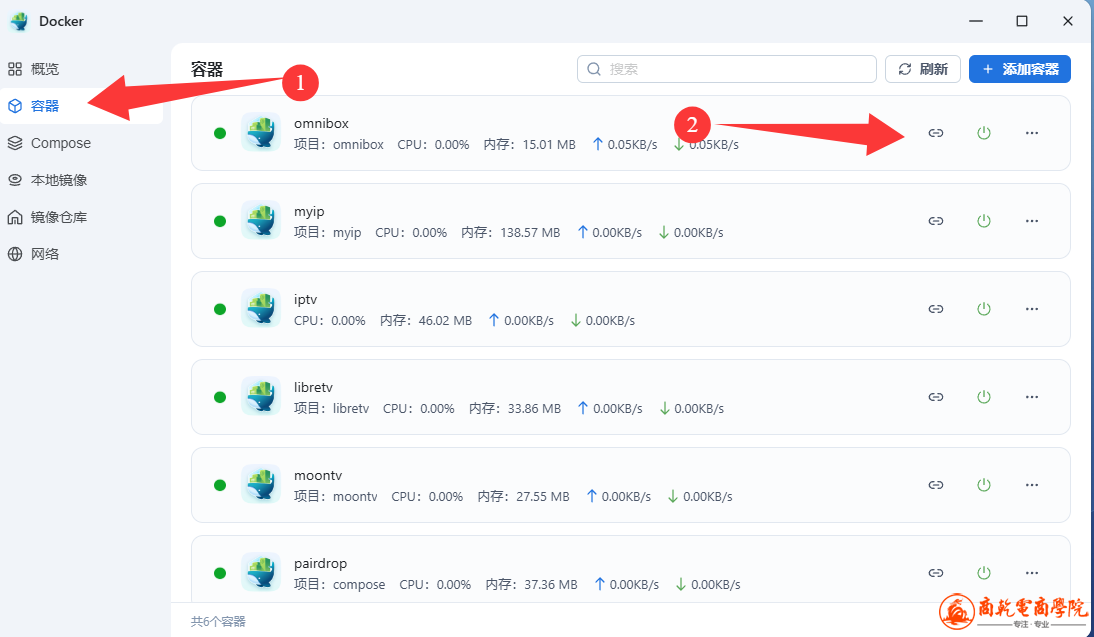Open more options menu for libretv

[x=1032, y=397]
